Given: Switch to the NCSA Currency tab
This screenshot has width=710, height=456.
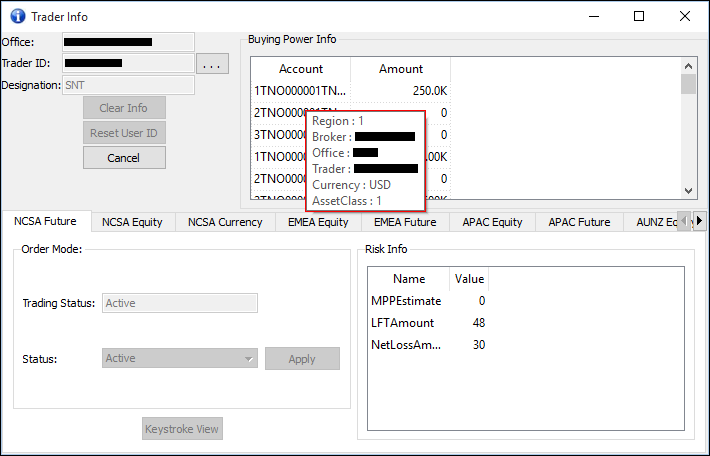Looking at the screenshot, I should 225,222.
